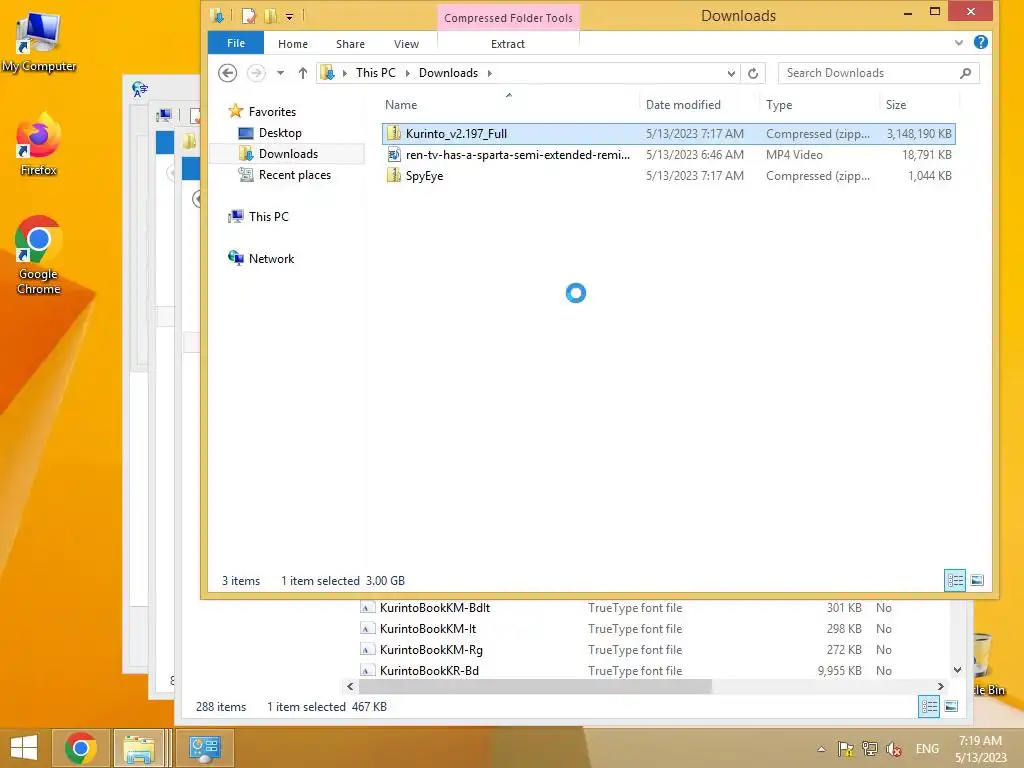Click the Compressed Folder Tools header

pos(508,18)
